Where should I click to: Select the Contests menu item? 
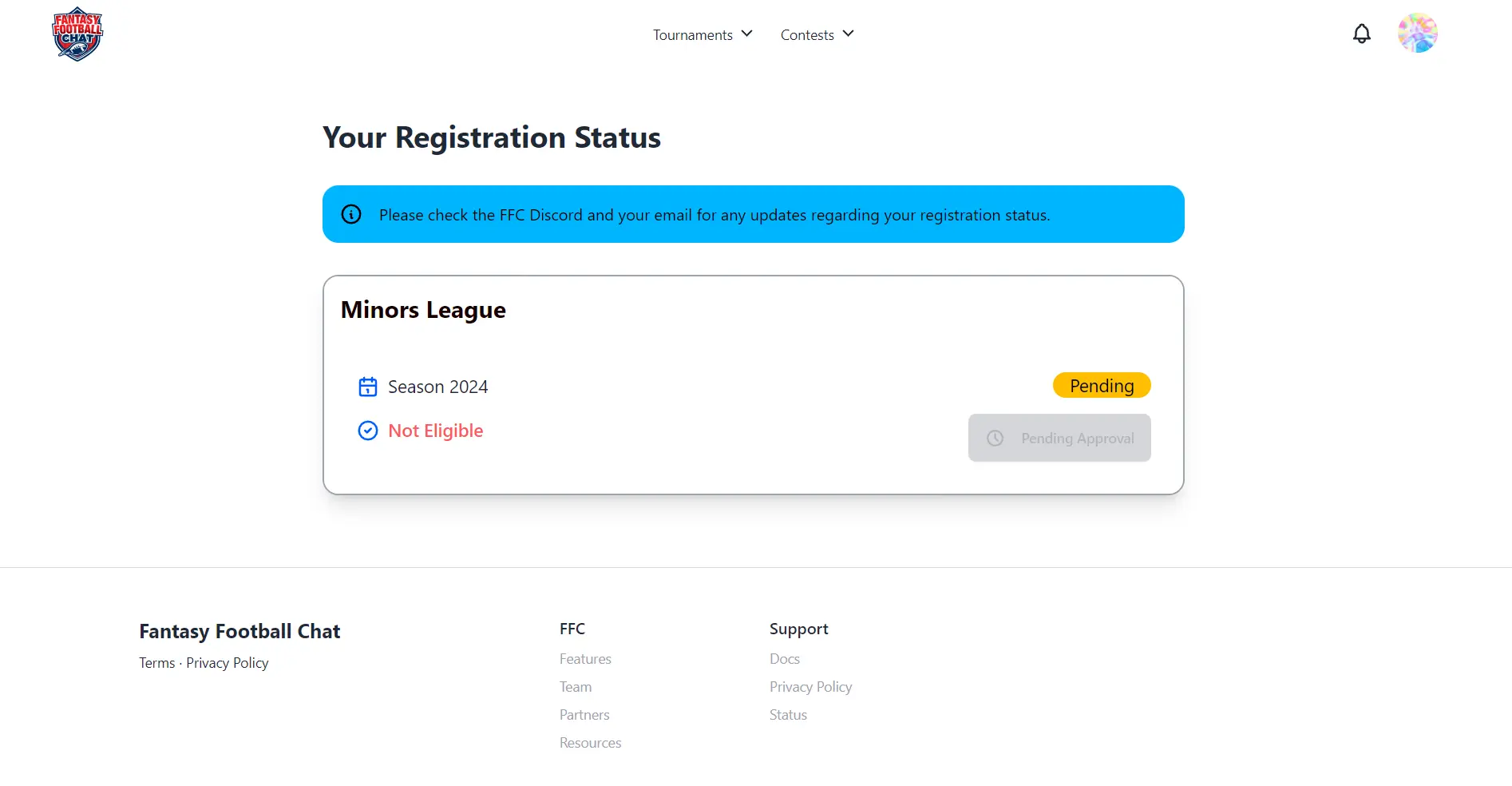click(807, 34)
